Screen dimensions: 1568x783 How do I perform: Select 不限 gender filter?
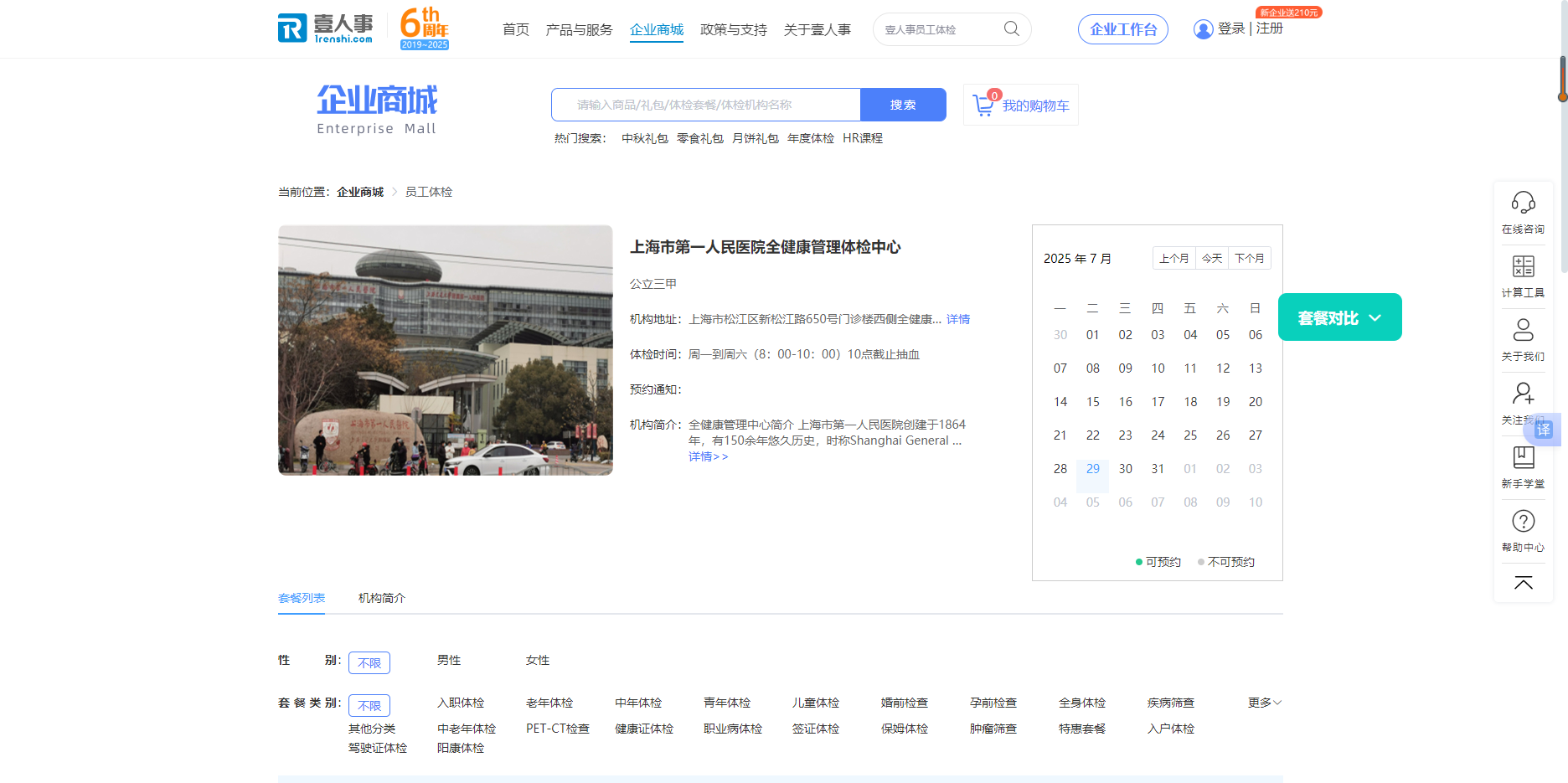tap(369, 662)
